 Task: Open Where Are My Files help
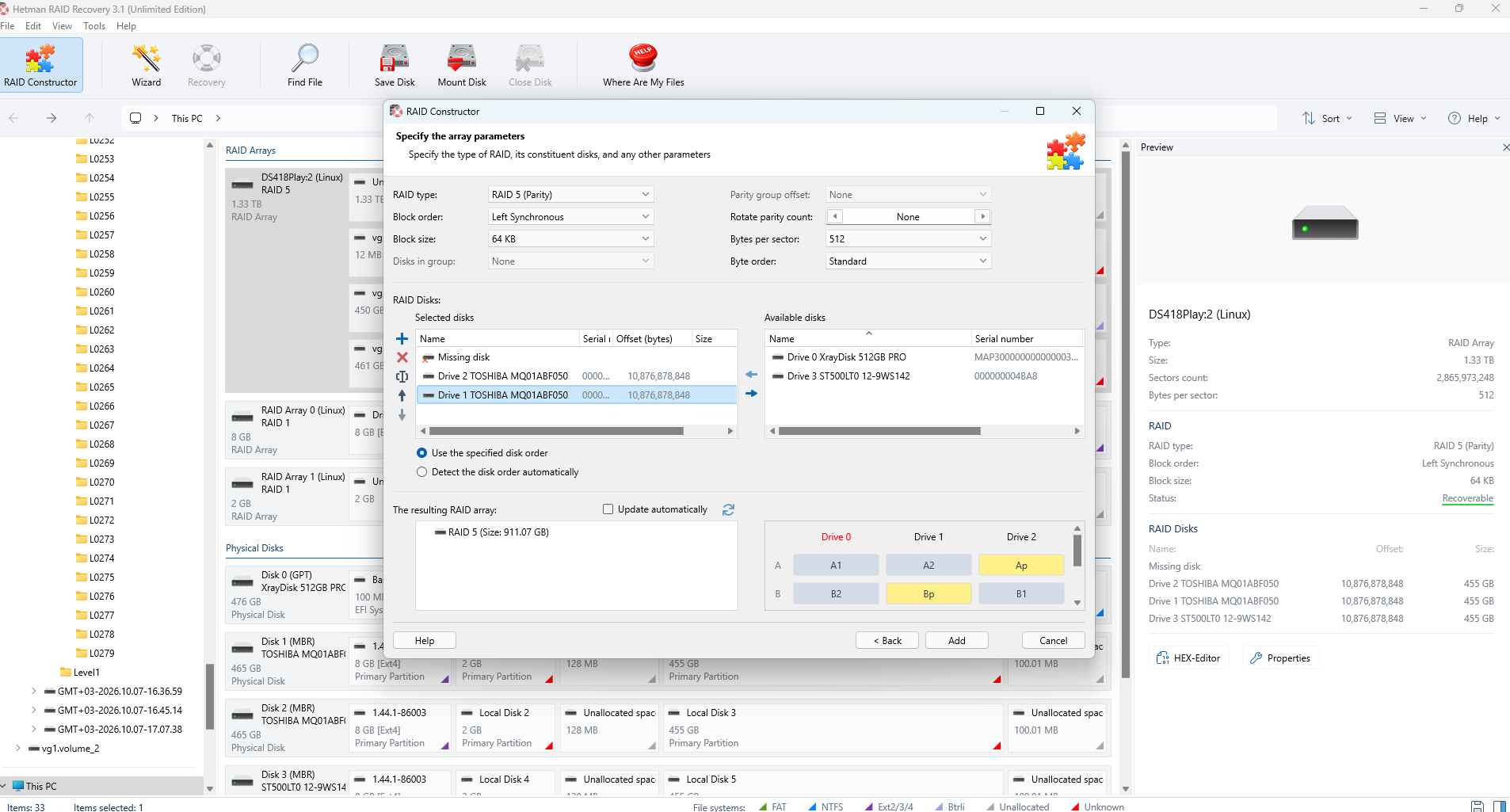point(643,65)
